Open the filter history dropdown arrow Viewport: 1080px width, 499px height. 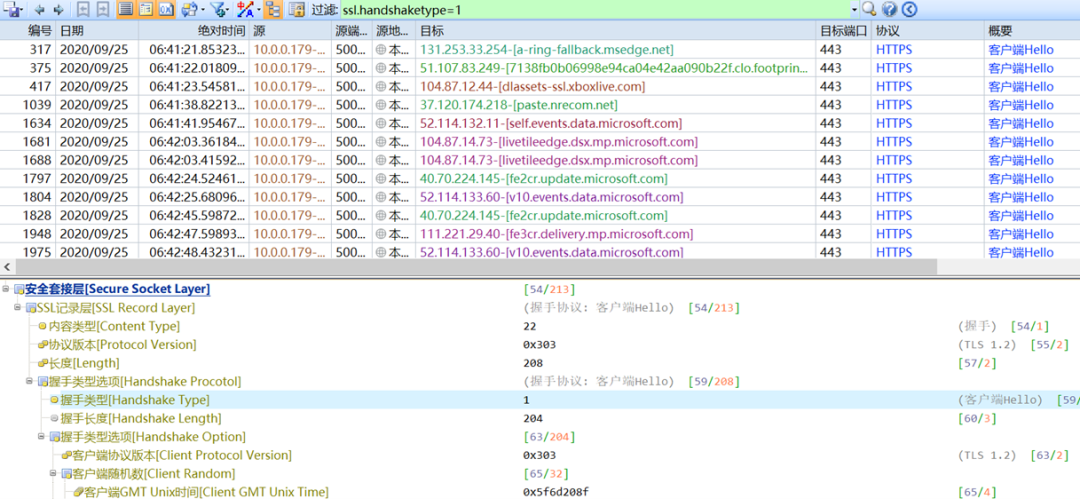(x=854, y=10)
